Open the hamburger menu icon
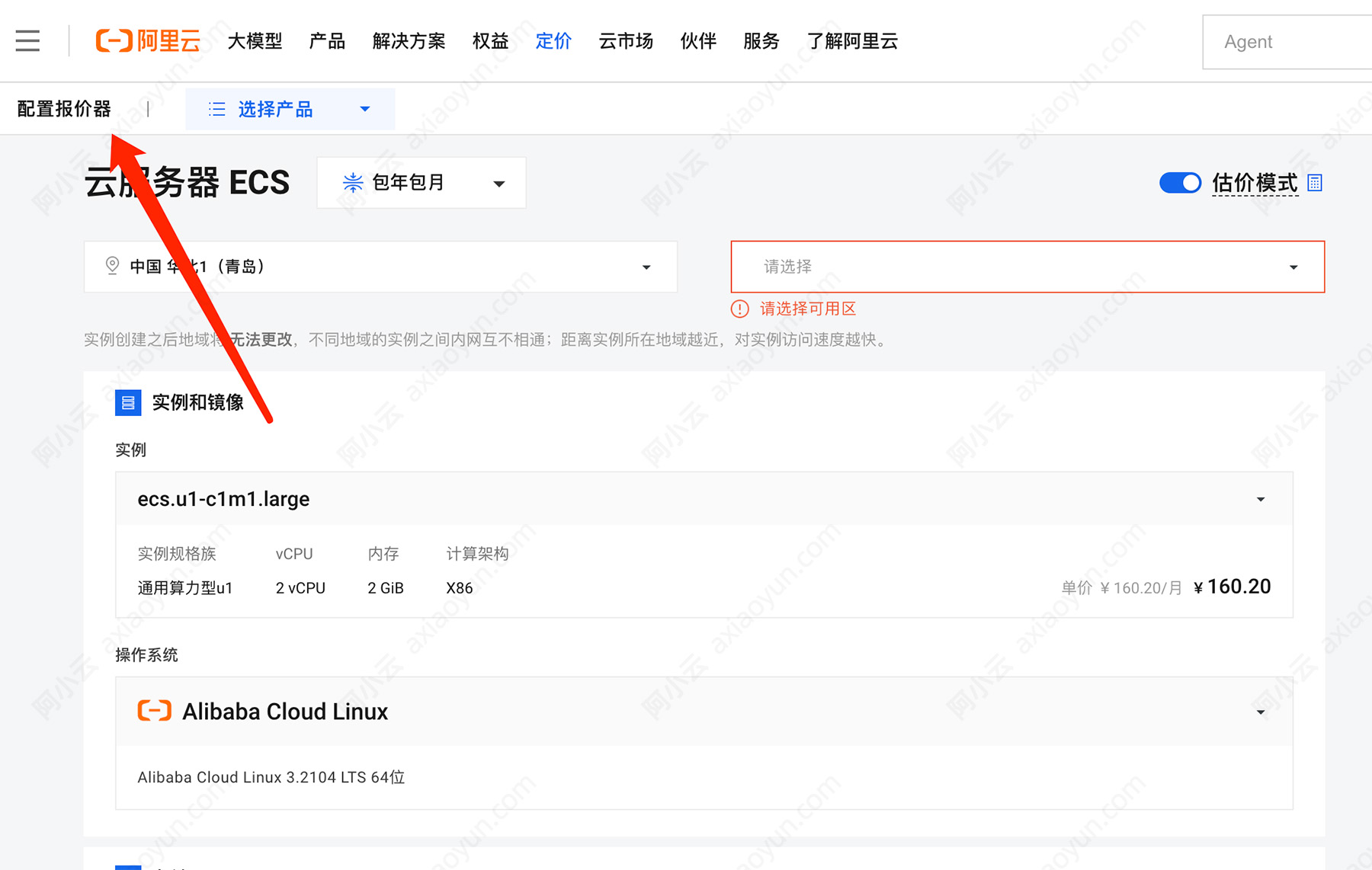The image size is (1372, 870). click(27, 40)
